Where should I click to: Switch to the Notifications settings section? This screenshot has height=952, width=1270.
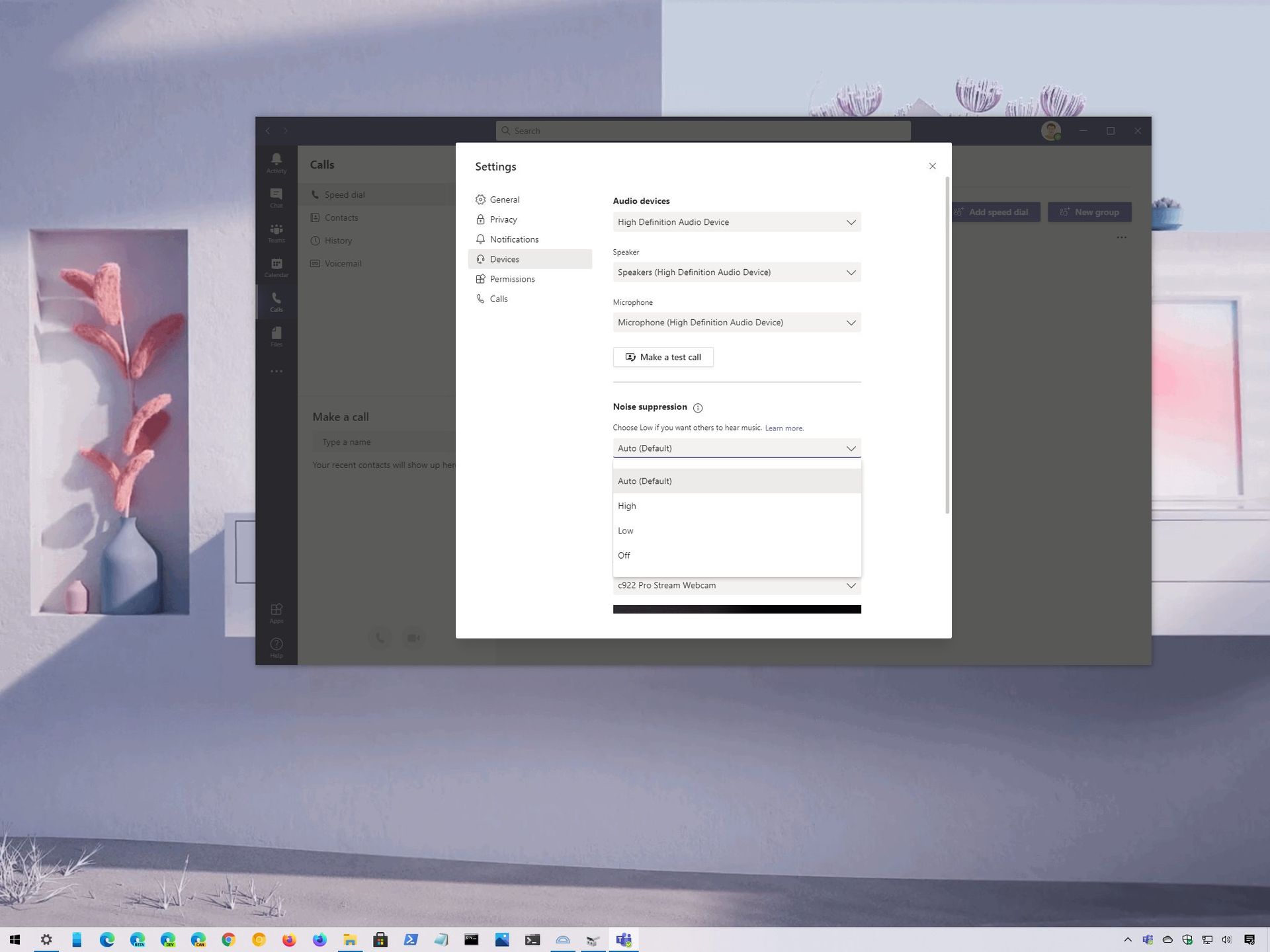[x=514, y=239]
